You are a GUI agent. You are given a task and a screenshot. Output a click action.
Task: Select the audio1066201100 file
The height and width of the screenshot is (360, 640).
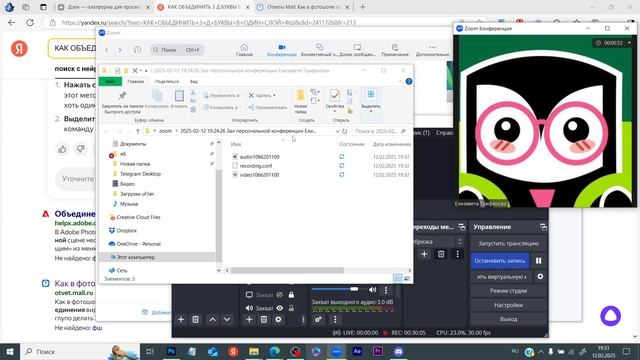tap(260, 157)
